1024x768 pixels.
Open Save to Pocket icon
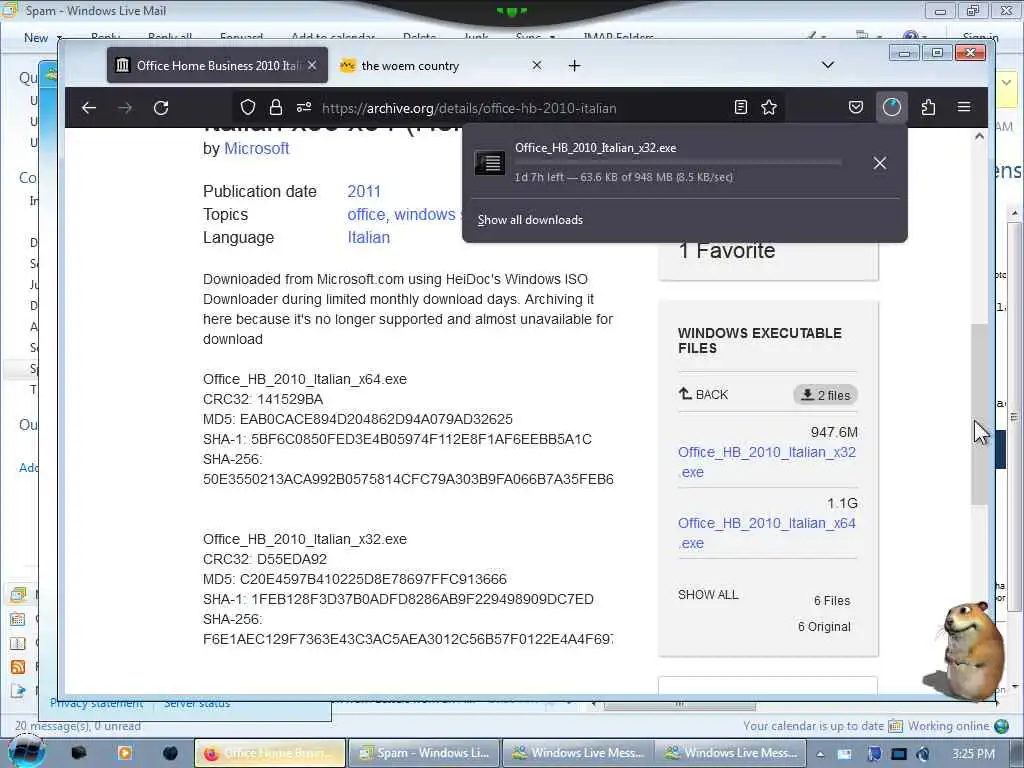pos(856,108)
